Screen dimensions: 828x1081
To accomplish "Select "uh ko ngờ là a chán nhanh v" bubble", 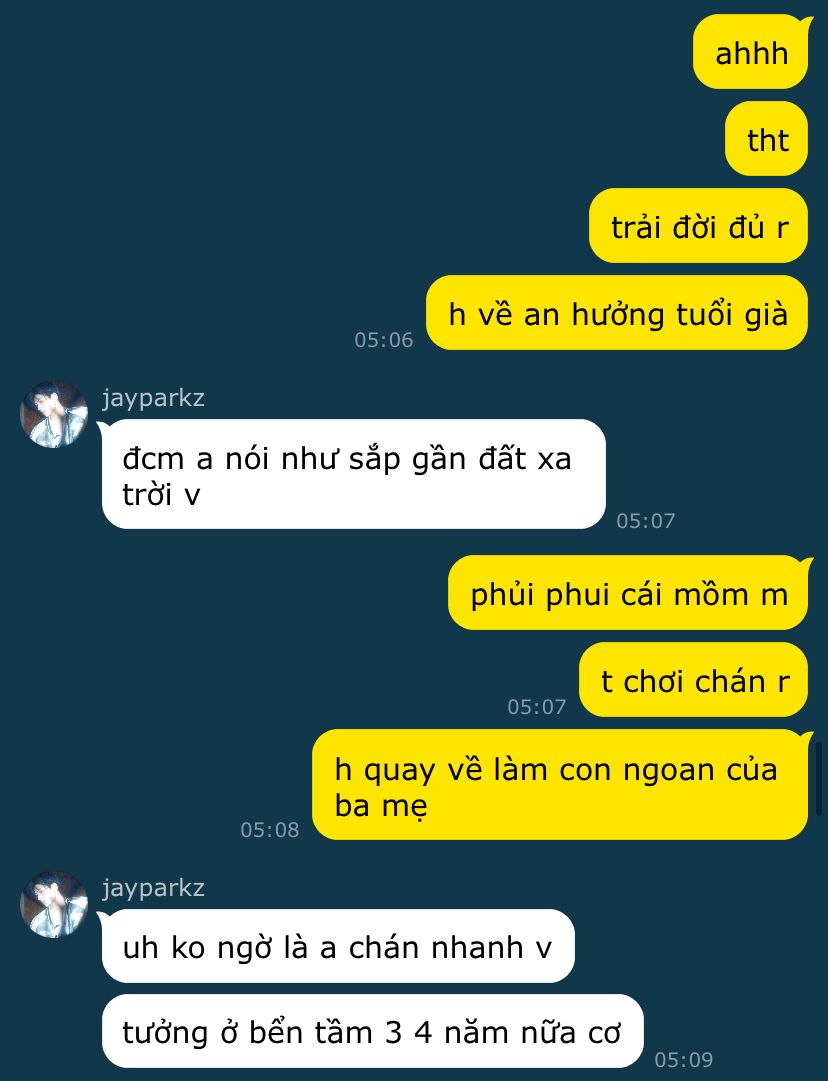I will point(338,947).
